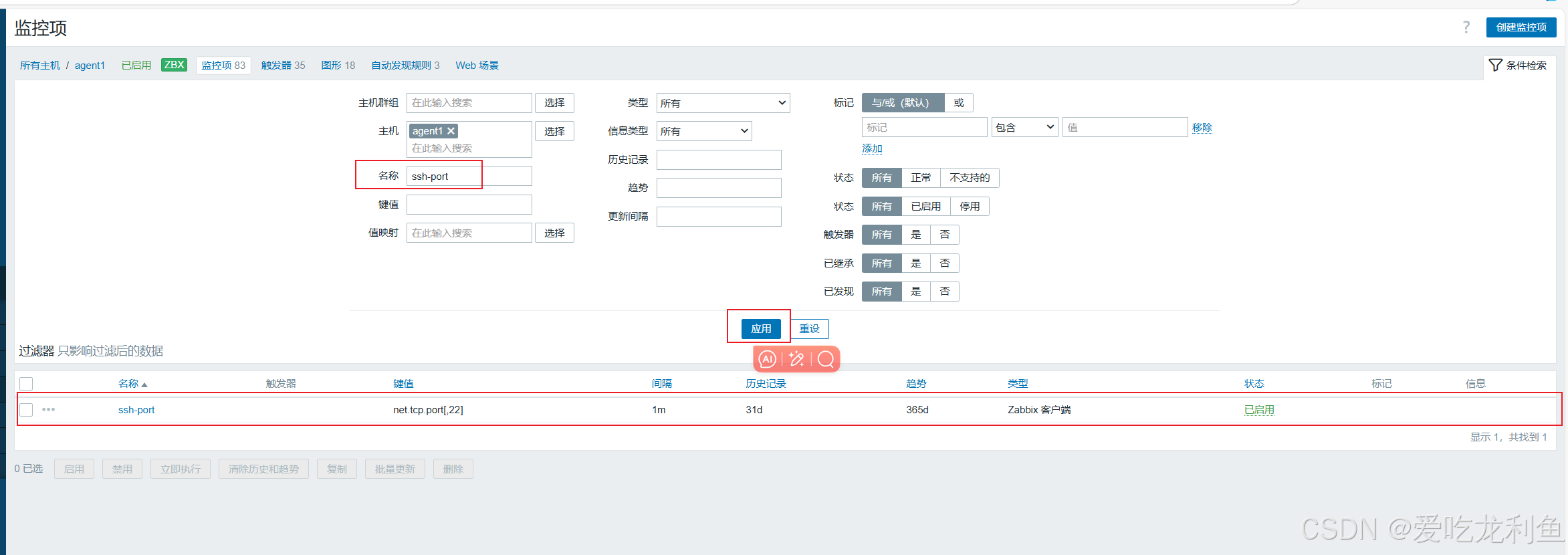This screenshot has width=1568, height=555.
Task: Focus the 趋势 input field
Action: click(719, 188)
